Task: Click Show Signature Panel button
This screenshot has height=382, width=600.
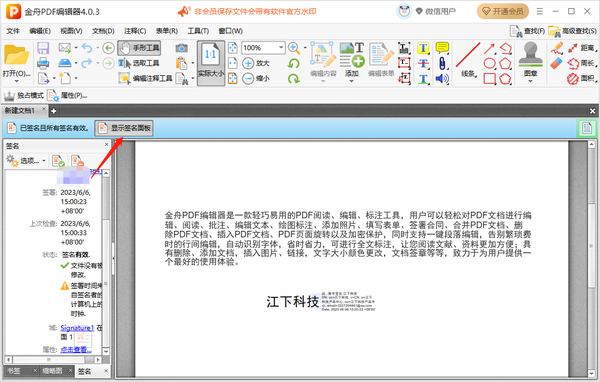Action: pos(124,128)
